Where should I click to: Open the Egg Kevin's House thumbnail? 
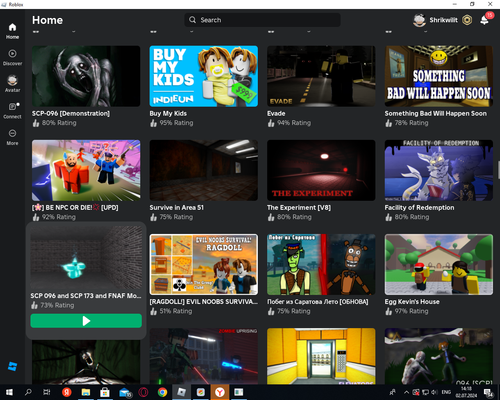click(x=439, y=264)
